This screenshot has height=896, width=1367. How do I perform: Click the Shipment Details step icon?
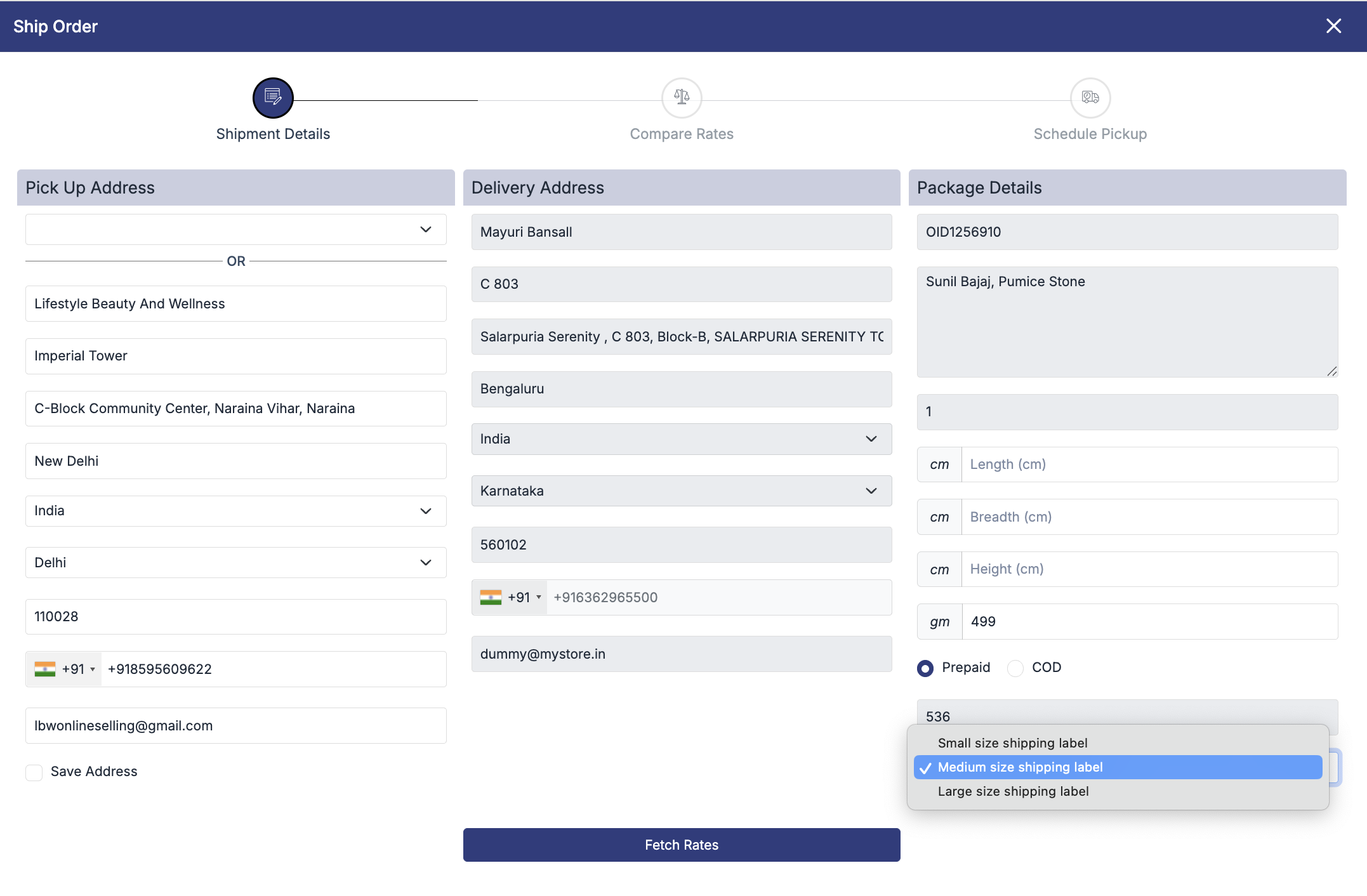tap(273, 98)
